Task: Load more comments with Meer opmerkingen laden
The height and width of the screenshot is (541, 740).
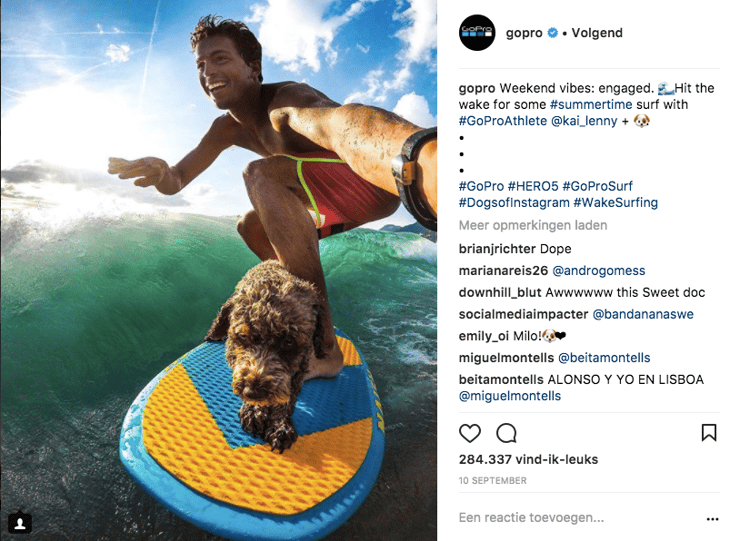Action: 533,225
